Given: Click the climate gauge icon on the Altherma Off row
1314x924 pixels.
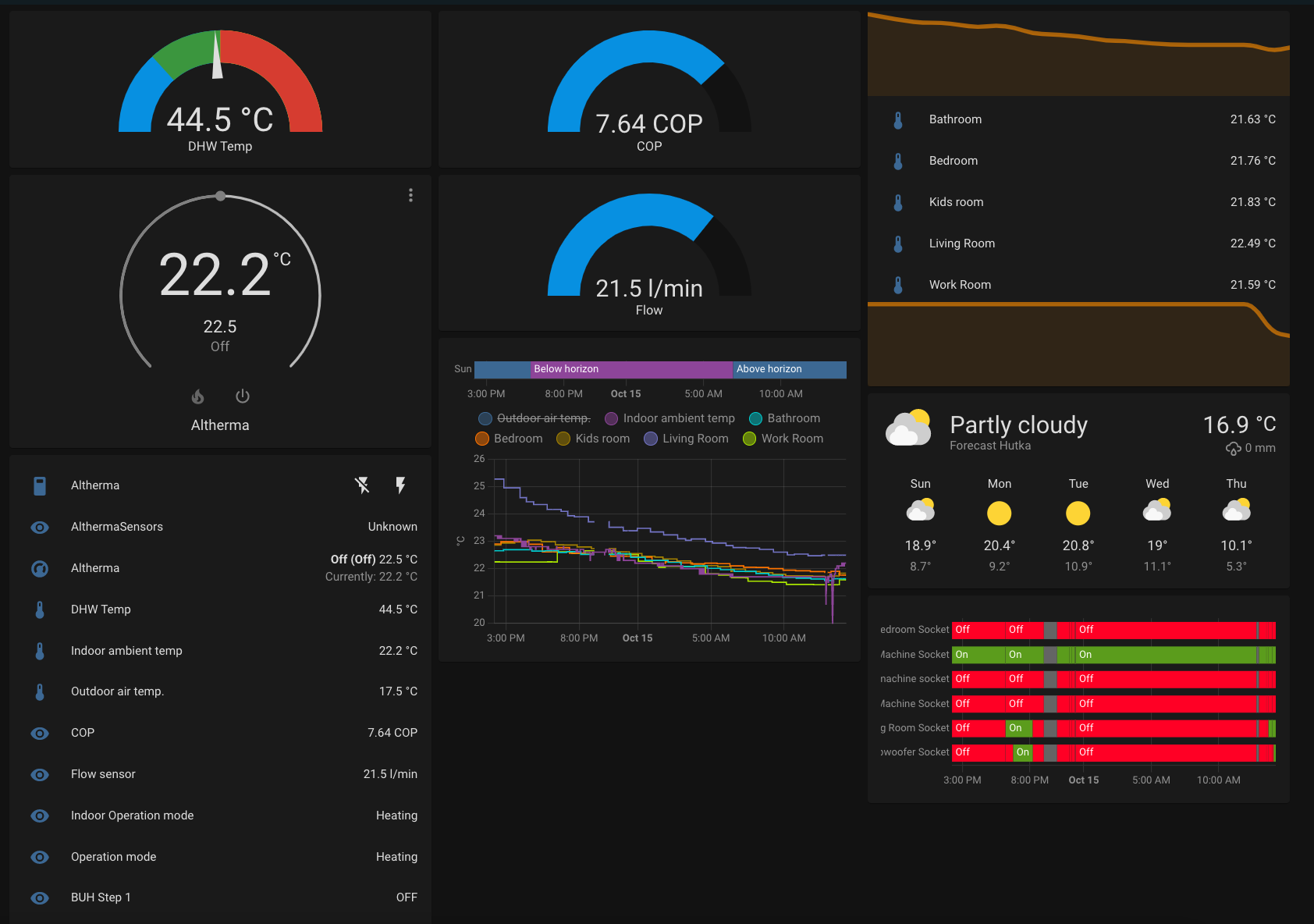Looking at the screenshot, I should (x=39, y=568).
